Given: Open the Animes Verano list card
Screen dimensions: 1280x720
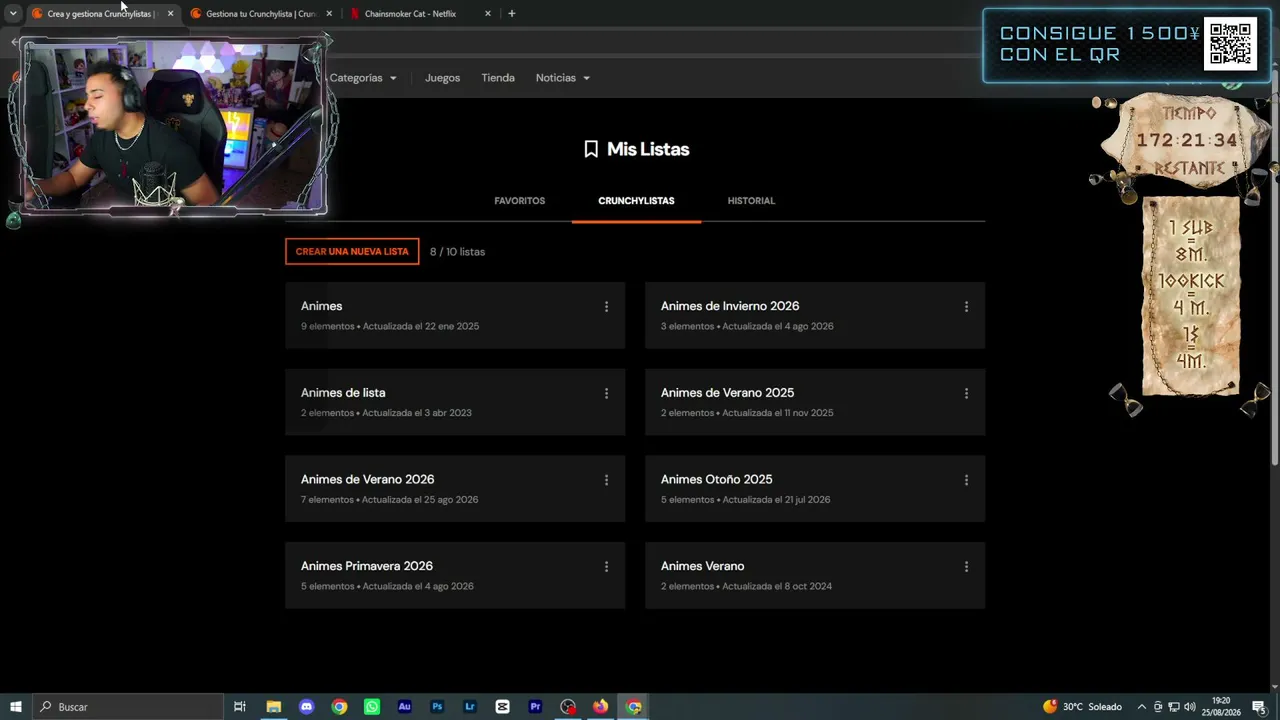Looking at the screenshot, I should click(x=815, y=575).
